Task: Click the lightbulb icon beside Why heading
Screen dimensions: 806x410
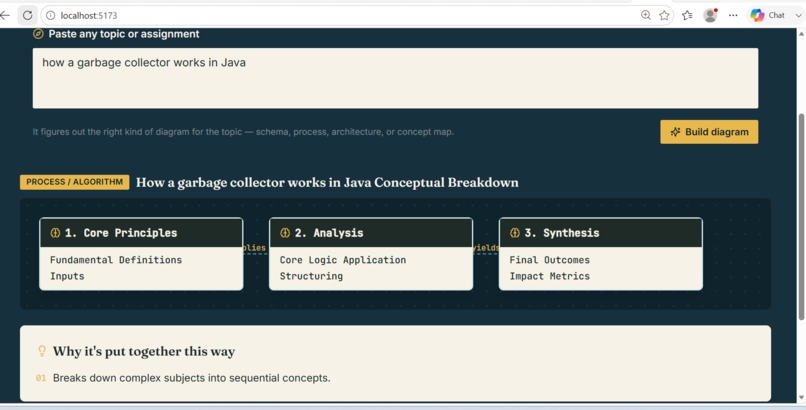Action: [x=42, y=351]
